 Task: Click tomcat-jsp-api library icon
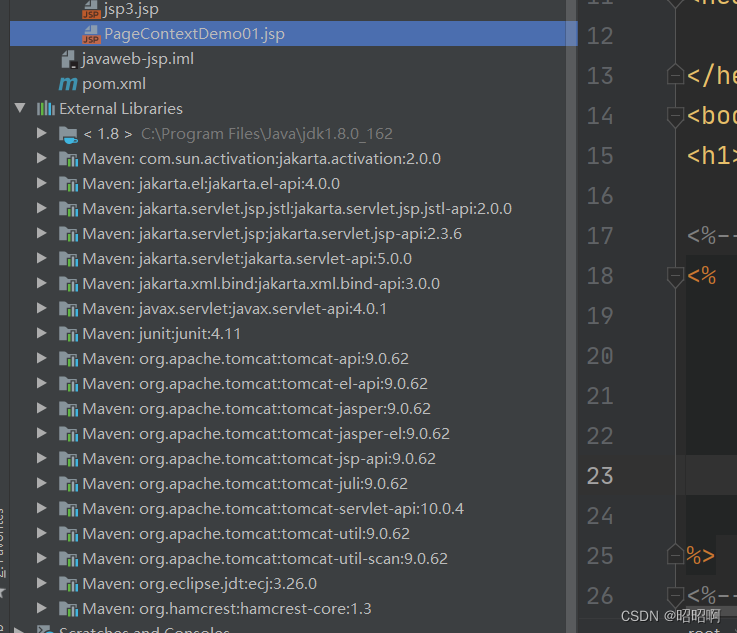(x=69, y=459)
